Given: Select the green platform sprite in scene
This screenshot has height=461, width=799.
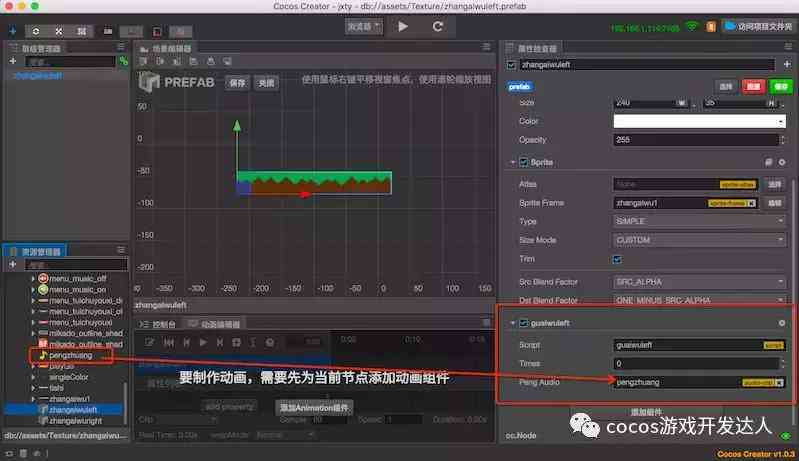Looking at the screenshot, I should tap(314, 182).
